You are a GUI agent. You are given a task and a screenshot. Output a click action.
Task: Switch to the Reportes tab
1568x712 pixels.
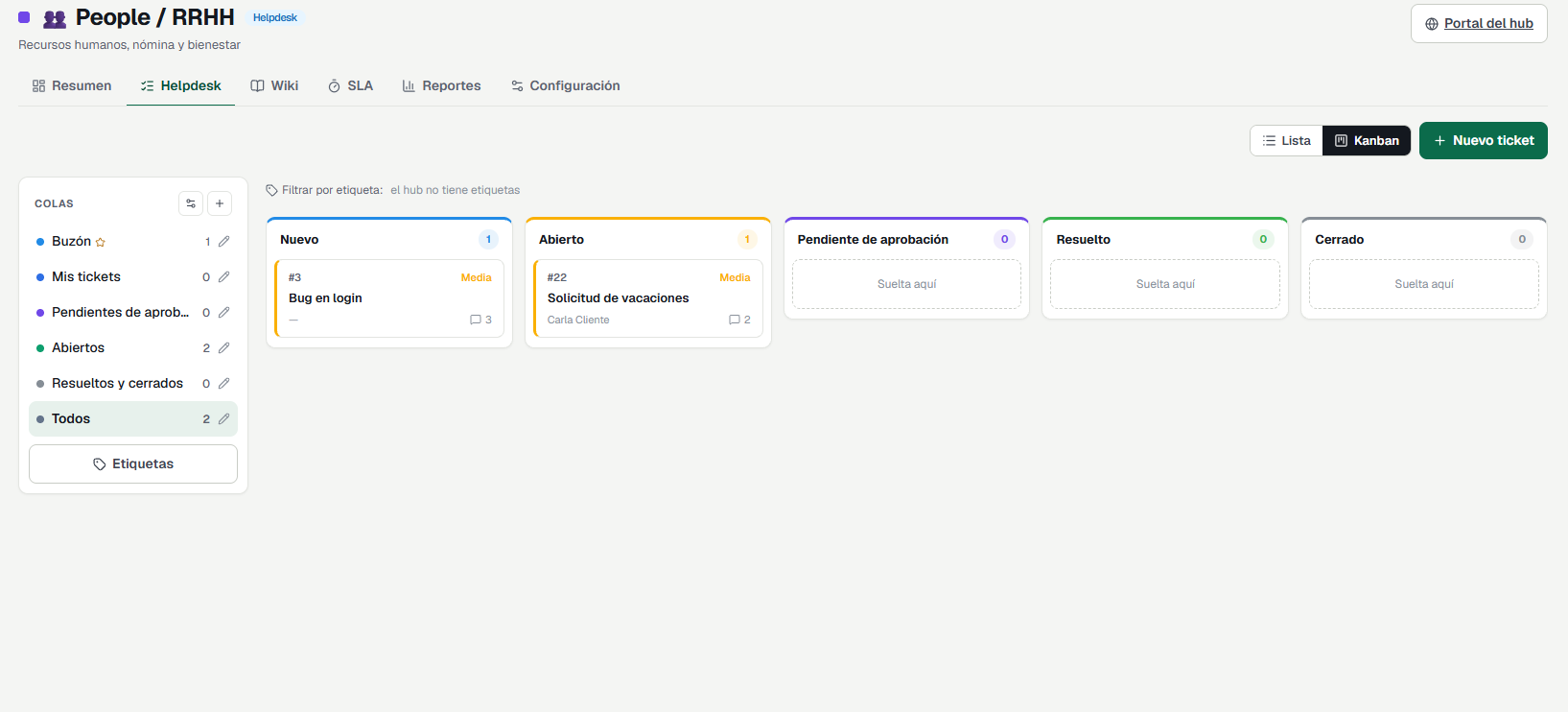[x=441, y=86]
